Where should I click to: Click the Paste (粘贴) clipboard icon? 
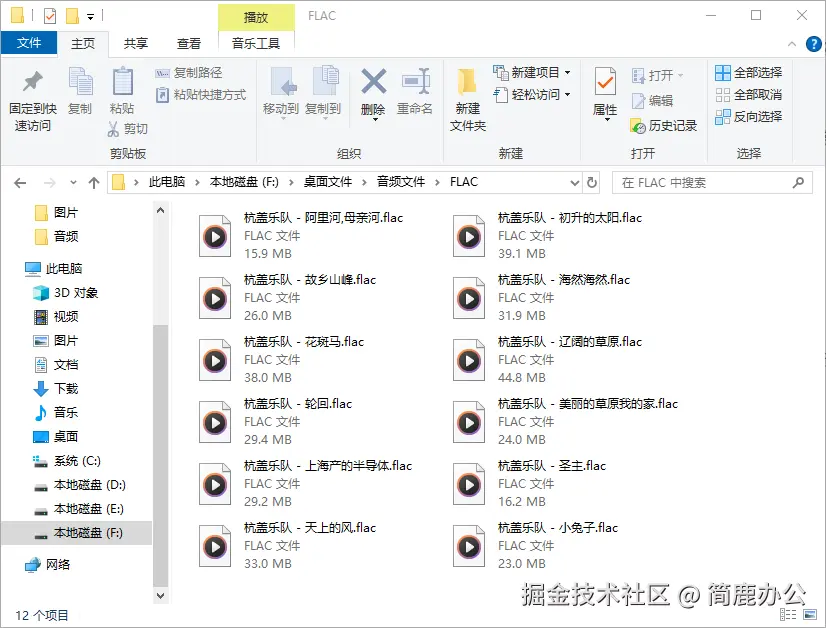tap(122, 82)
